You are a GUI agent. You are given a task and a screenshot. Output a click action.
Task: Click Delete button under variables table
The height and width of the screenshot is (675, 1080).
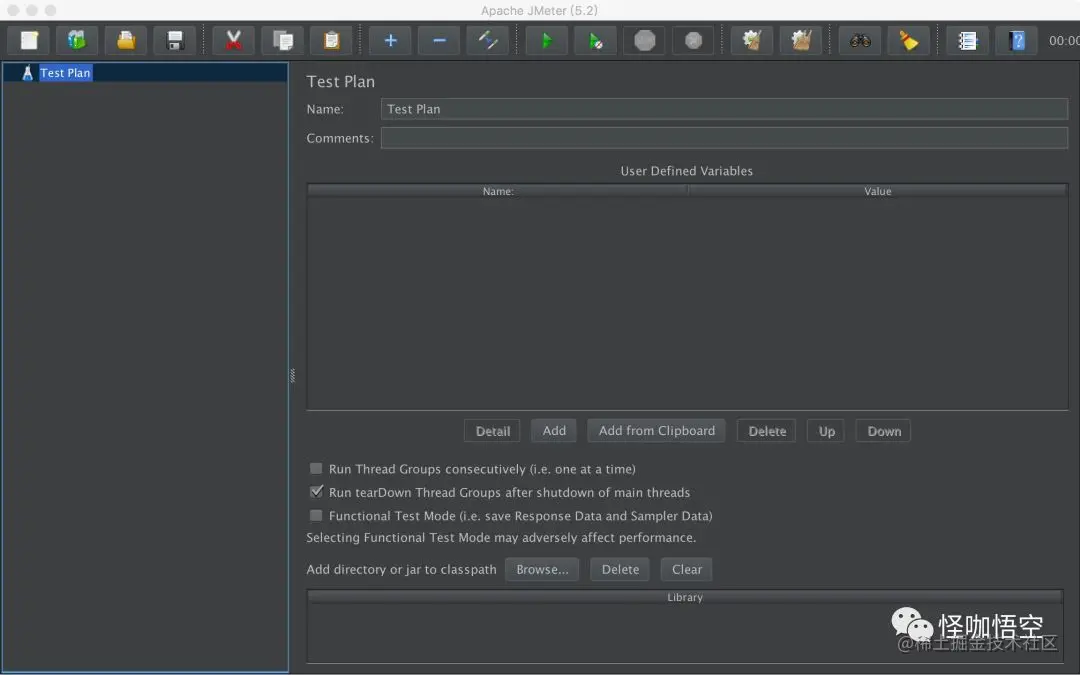point(767,431)
